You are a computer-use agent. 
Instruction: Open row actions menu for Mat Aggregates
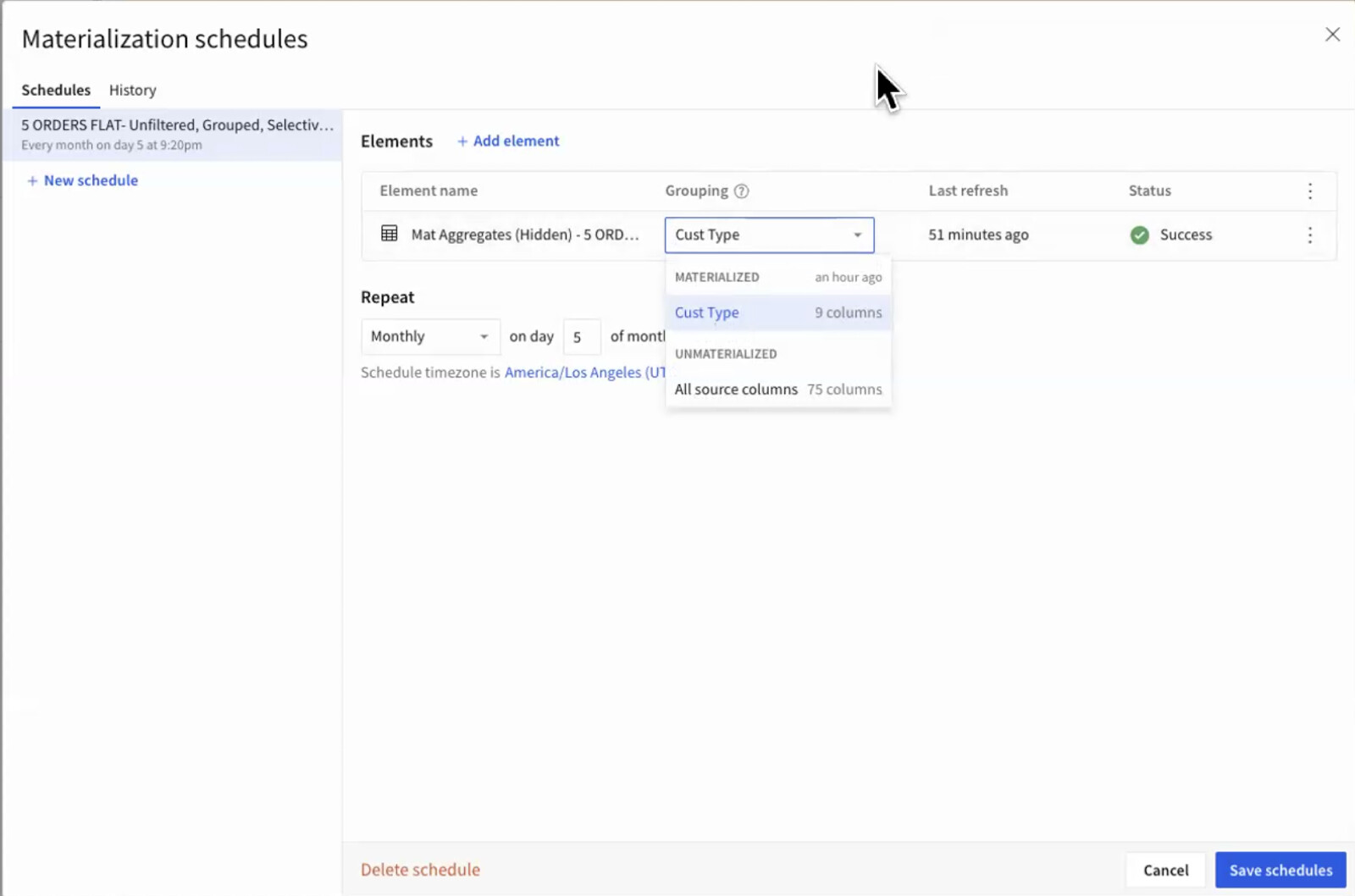click(x=1309, y=235)
